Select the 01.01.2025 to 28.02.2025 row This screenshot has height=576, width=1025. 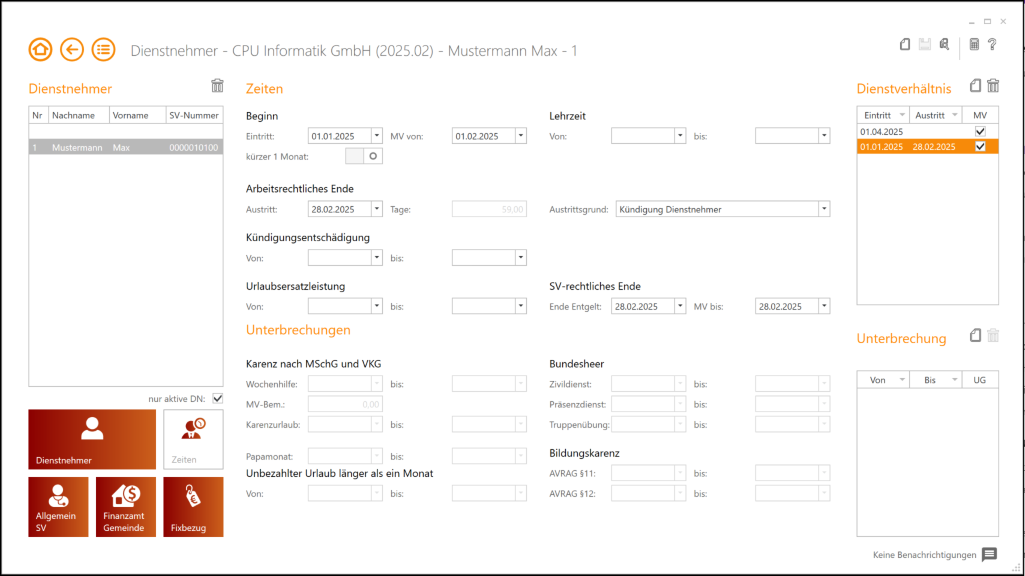[928, 146]
